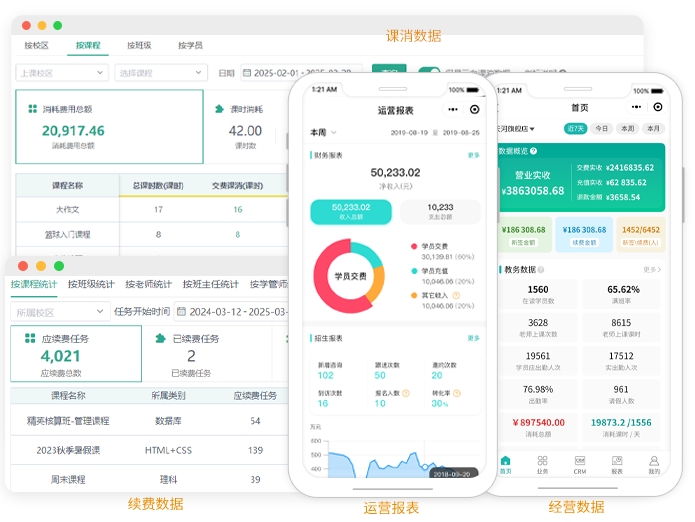This screenshot has height=522, width=695.
Task: Open the 1452/6452 card
Action: point(641,234)
